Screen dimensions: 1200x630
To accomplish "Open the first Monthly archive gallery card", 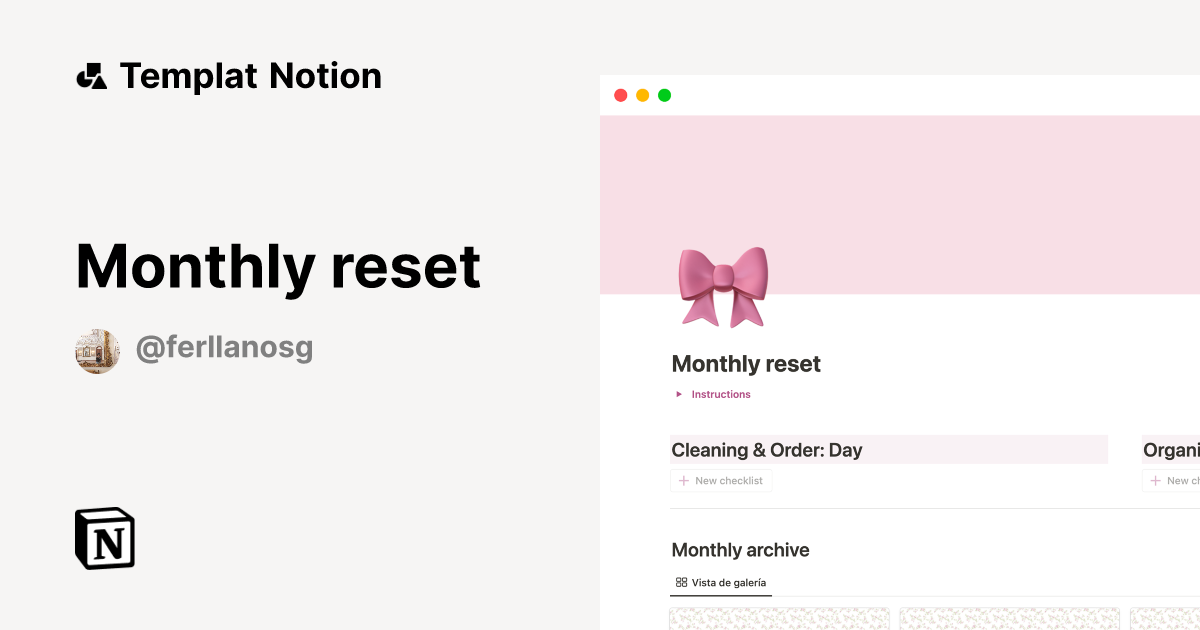I will click(779, 620).
